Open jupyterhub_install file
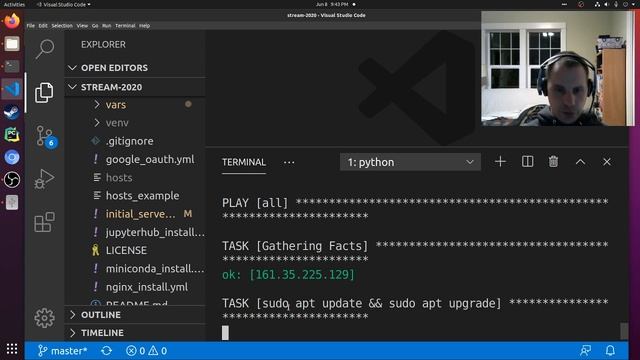The image size is (640, 360). click(x=135, y=232)
